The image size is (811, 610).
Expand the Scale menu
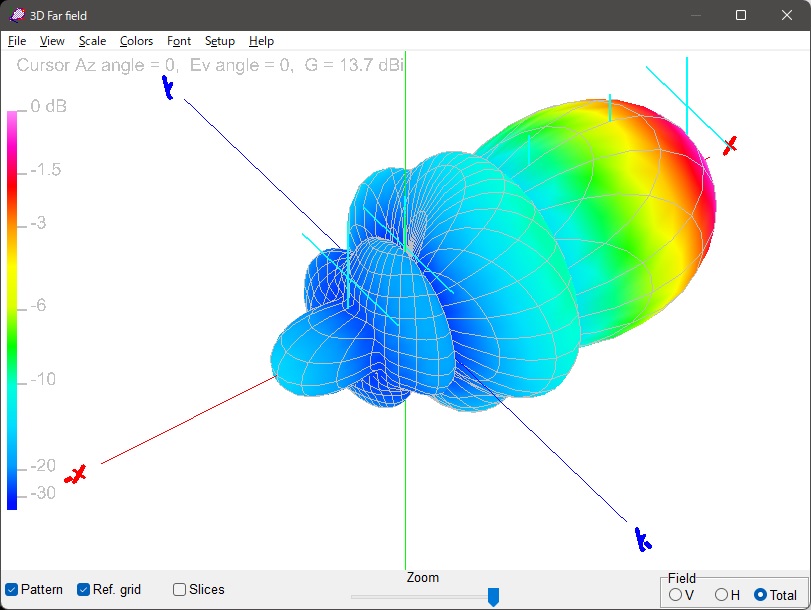(92, 41)
